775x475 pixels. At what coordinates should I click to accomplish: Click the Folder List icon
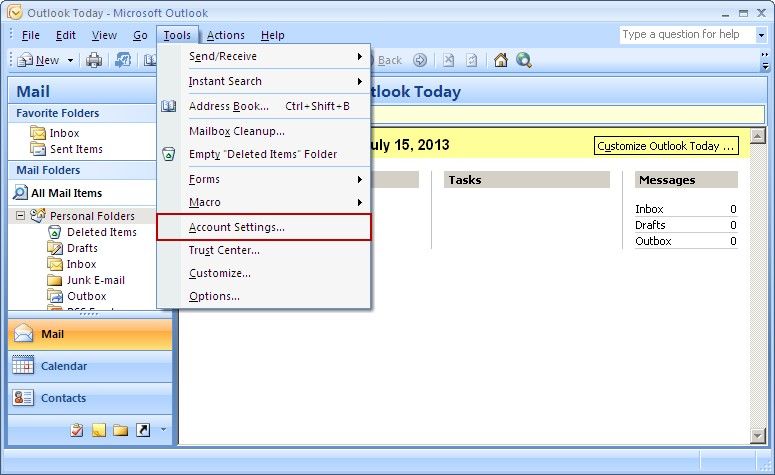[x=121, y=430]
